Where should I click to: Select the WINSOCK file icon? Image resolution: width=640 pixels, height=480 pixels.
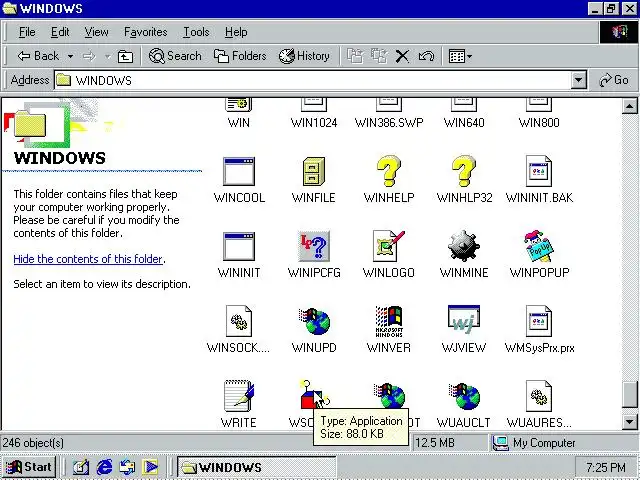pyautogui.click(x=239, y=321)
